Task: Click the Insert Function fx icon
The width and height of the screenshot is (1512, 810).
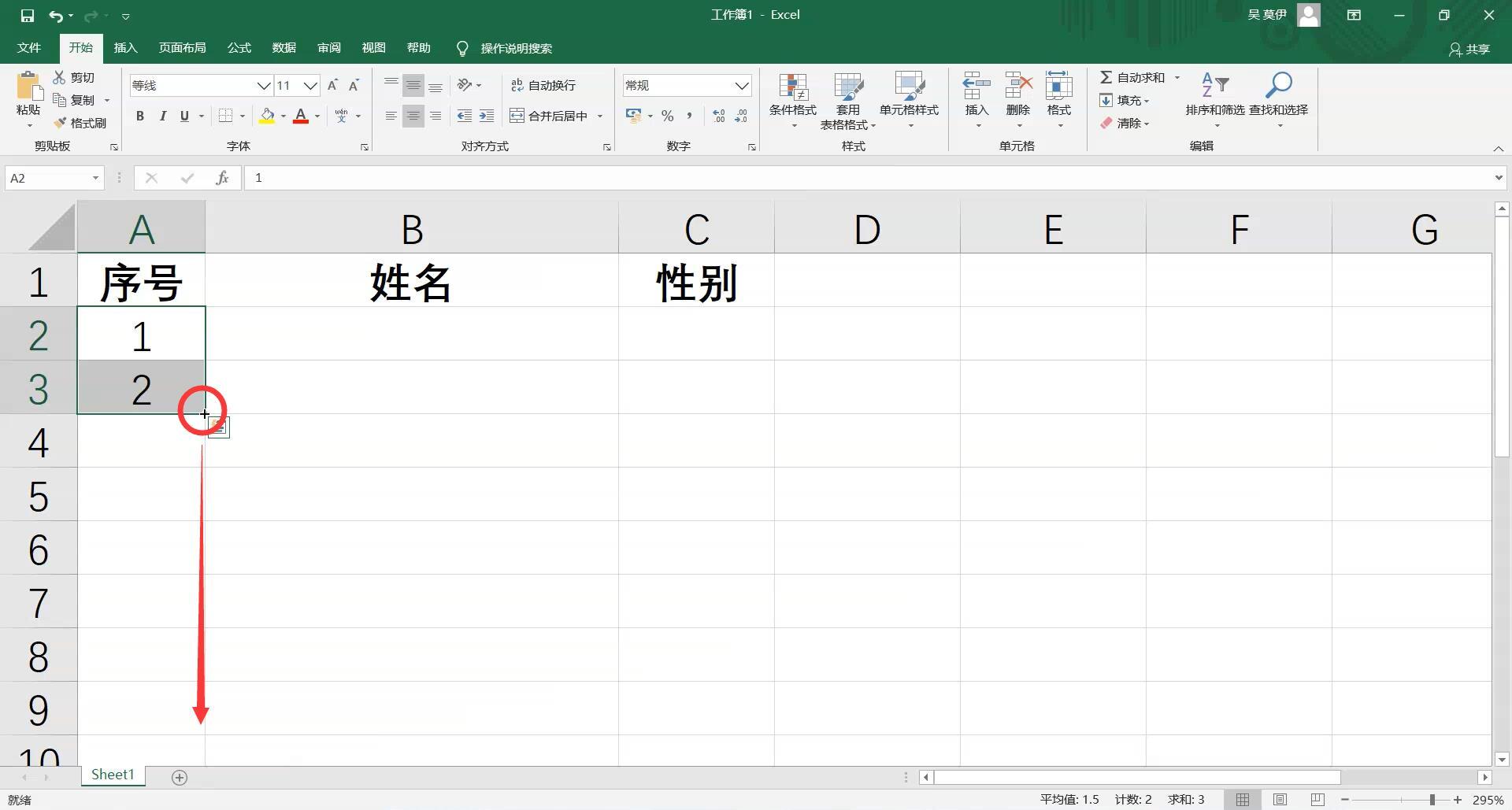Action: pyautogui.click(x=222, y=178)
